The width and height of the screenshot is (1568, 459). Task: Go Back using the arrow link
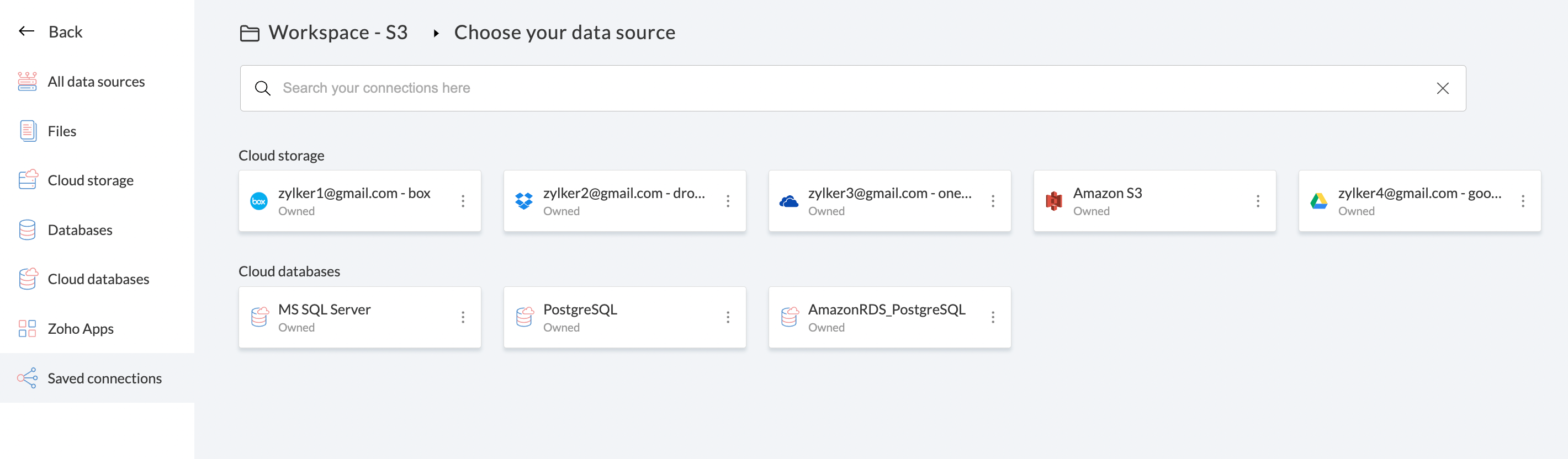[51, 31]
